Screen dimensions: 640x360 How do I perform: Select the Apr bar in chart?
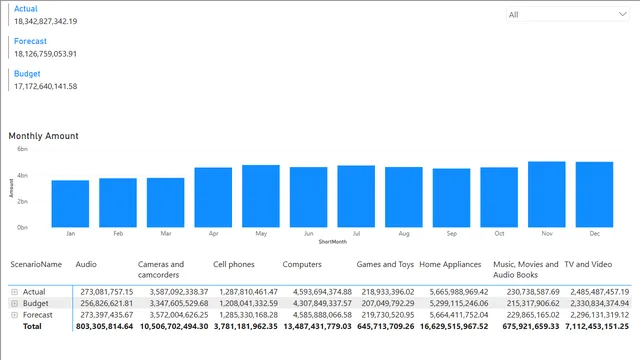[x=213, y=197]
